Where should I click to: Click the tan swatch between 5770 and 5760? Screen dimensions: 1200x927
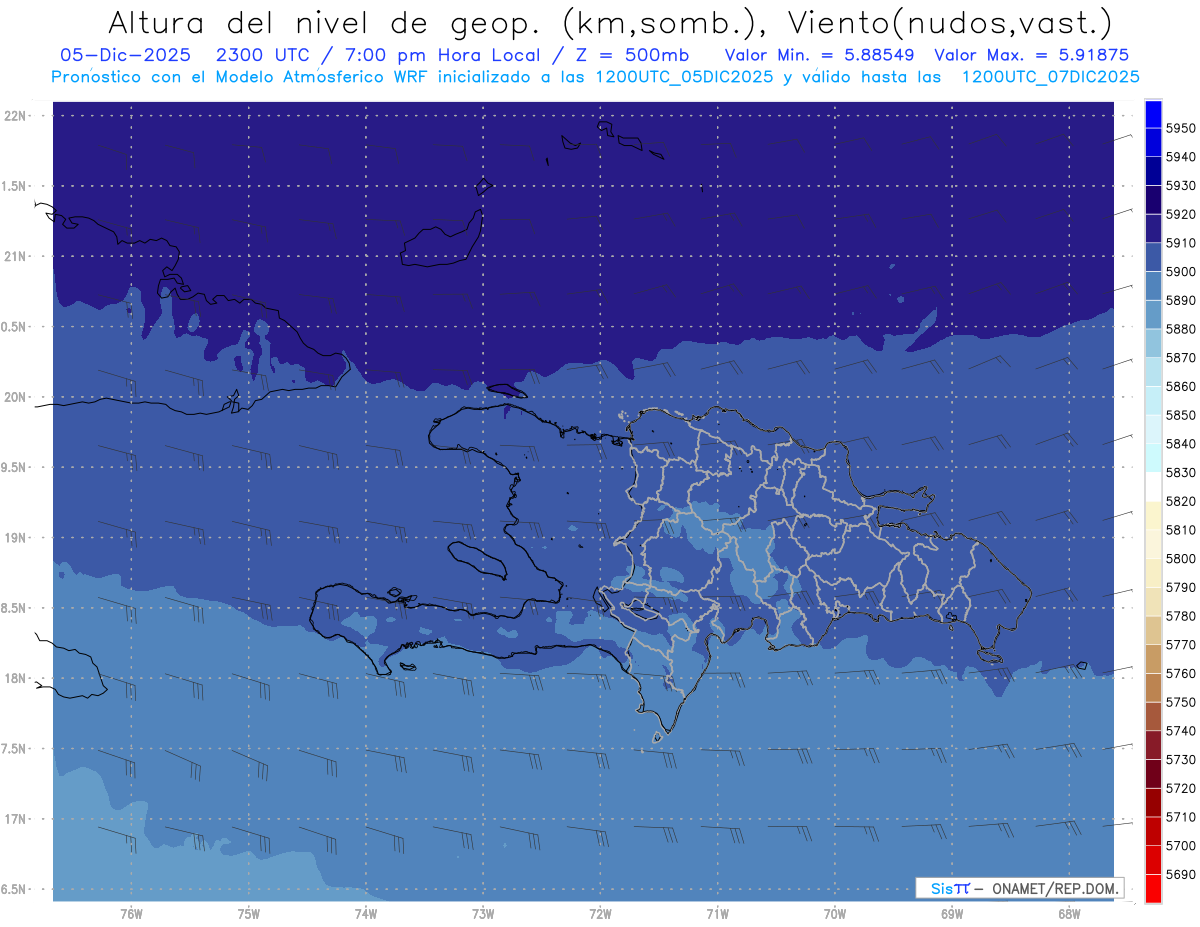pos(1153,658)
